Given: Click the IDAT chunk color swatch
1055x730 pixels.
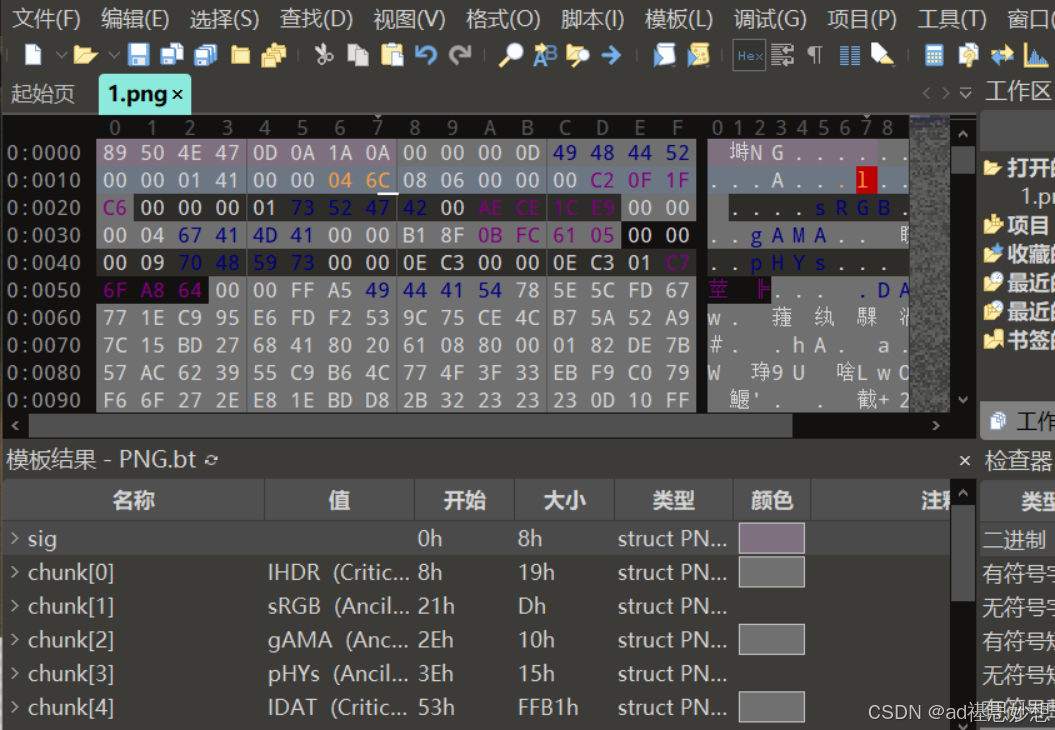Looking at the screenshot, I should coord(771,707).
